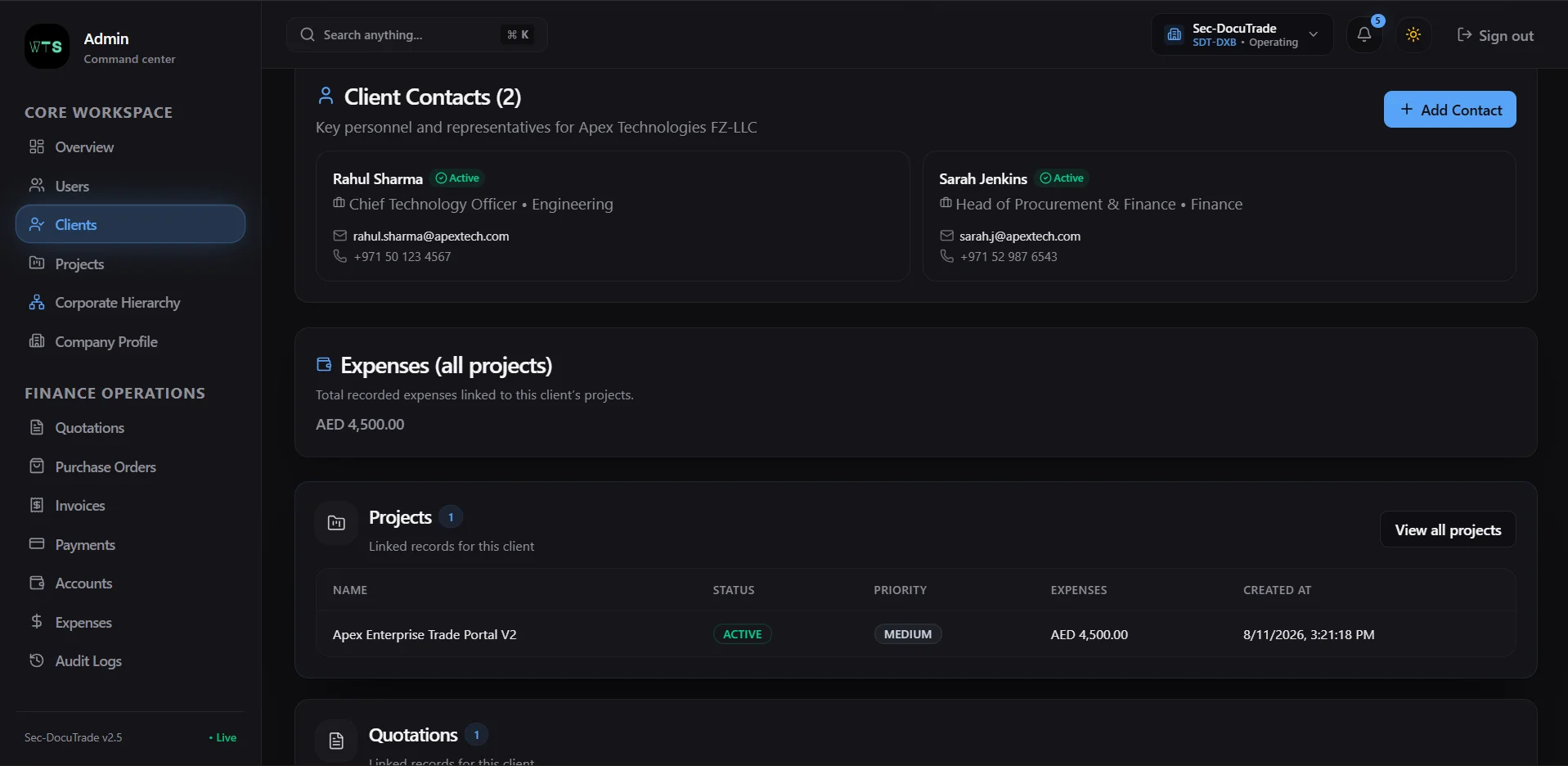Click the Expenses dollar icon in sidebar
This screenshot has height=766, width=1568.
click(x=37, y=622)
